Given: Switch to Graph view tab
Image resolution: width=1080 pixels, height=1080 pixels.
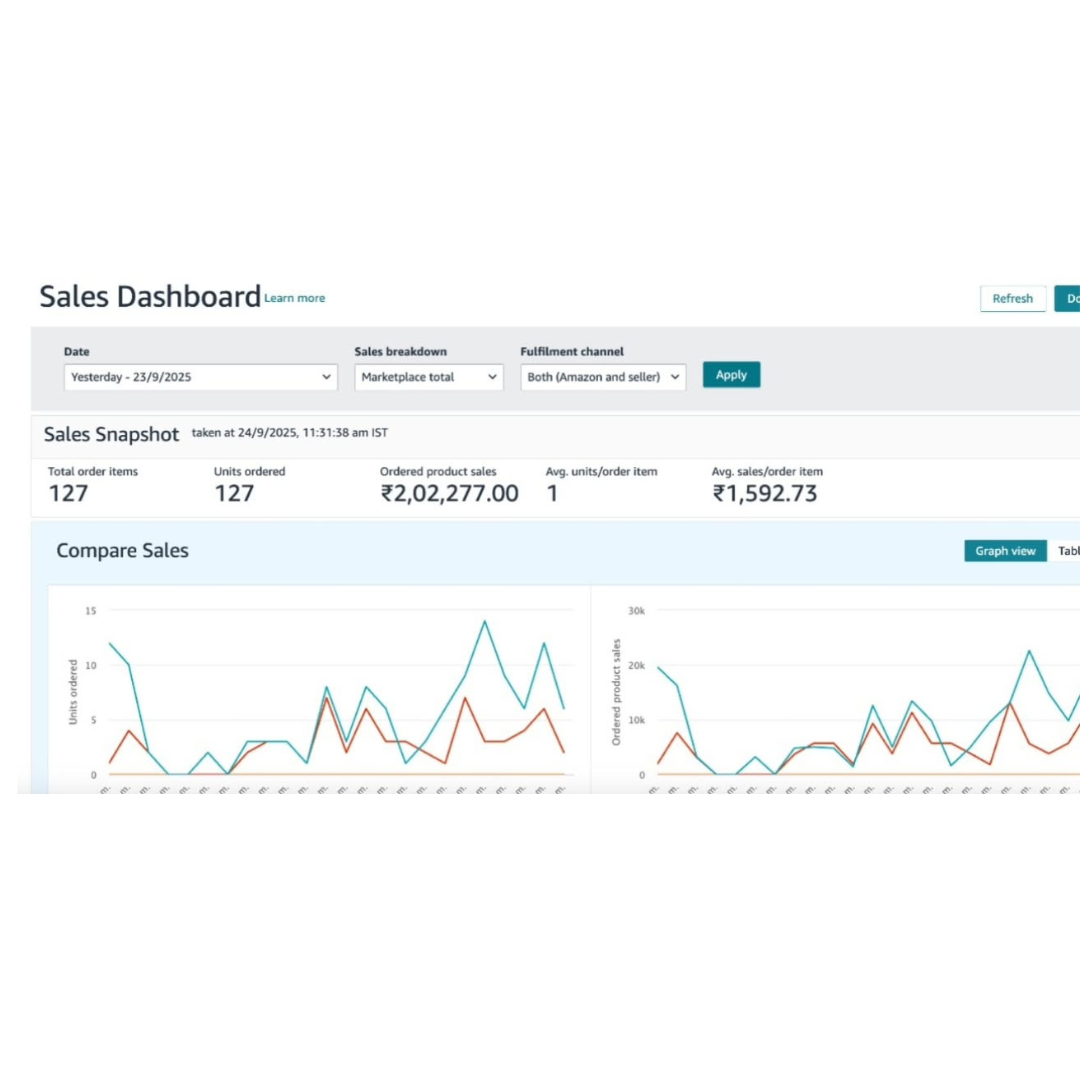Looking at the screenshot, I should (x=1005, y=551).
